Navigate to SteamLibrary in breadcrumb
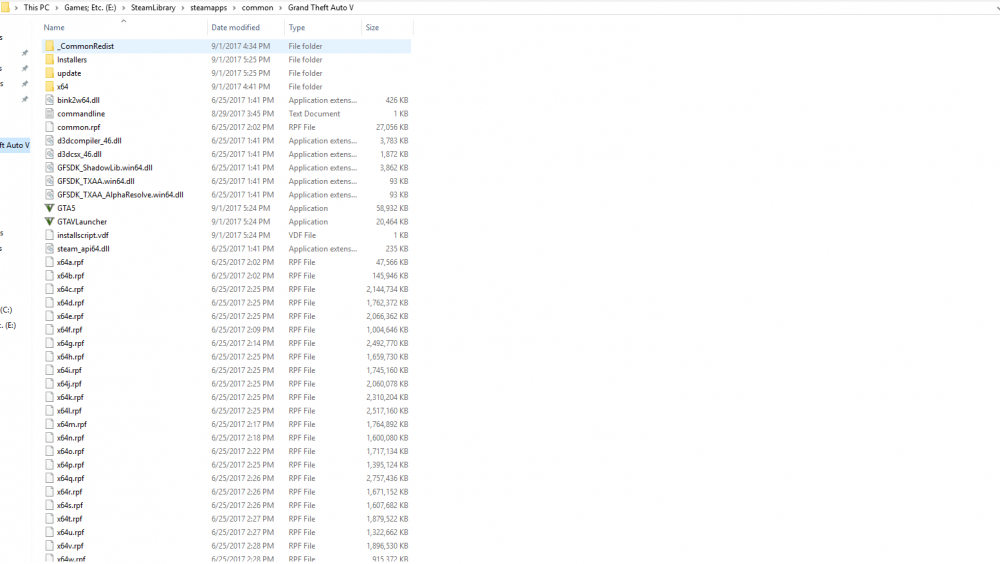Viewport: 1000px width, 564px height. tap(153, 8)
